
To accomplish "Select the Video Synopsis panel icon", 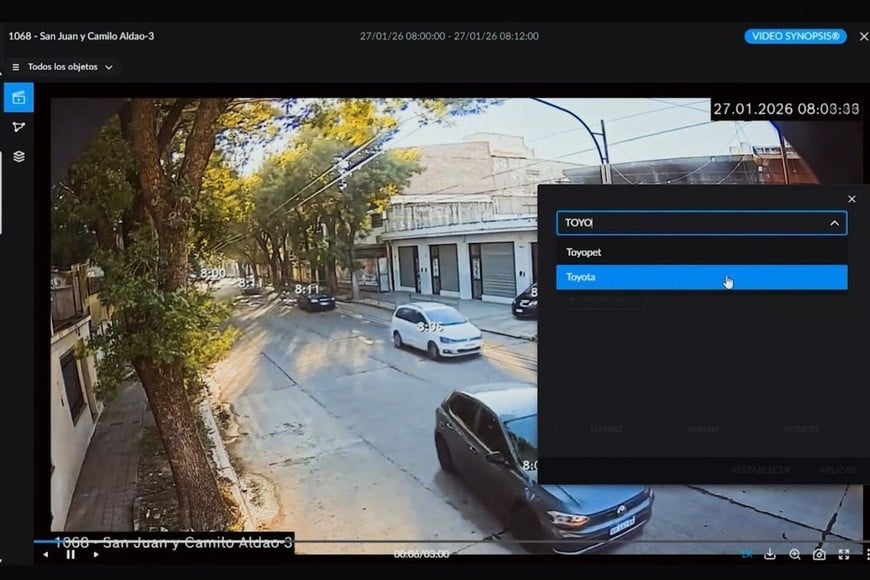I will pyautogui.click(x=17, y=97).
